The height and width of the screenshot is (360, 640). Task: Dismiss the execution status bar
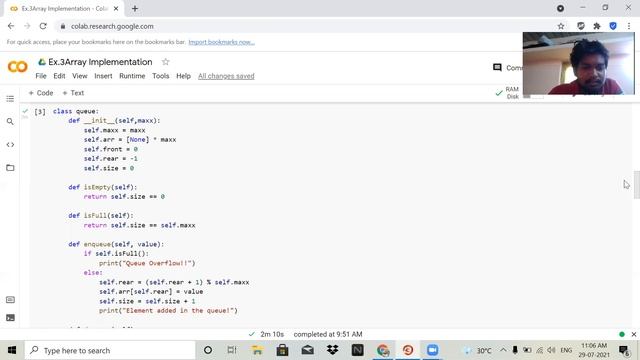tap(634, 334)
